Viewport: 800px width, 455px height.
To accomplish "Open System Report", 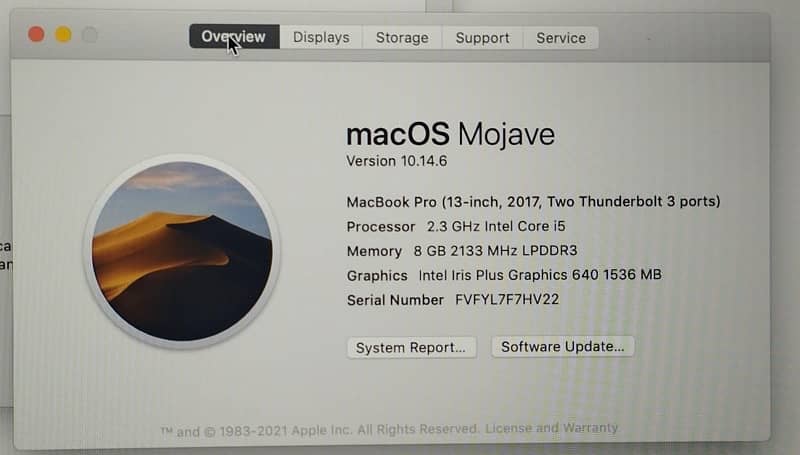I will 411,347.
